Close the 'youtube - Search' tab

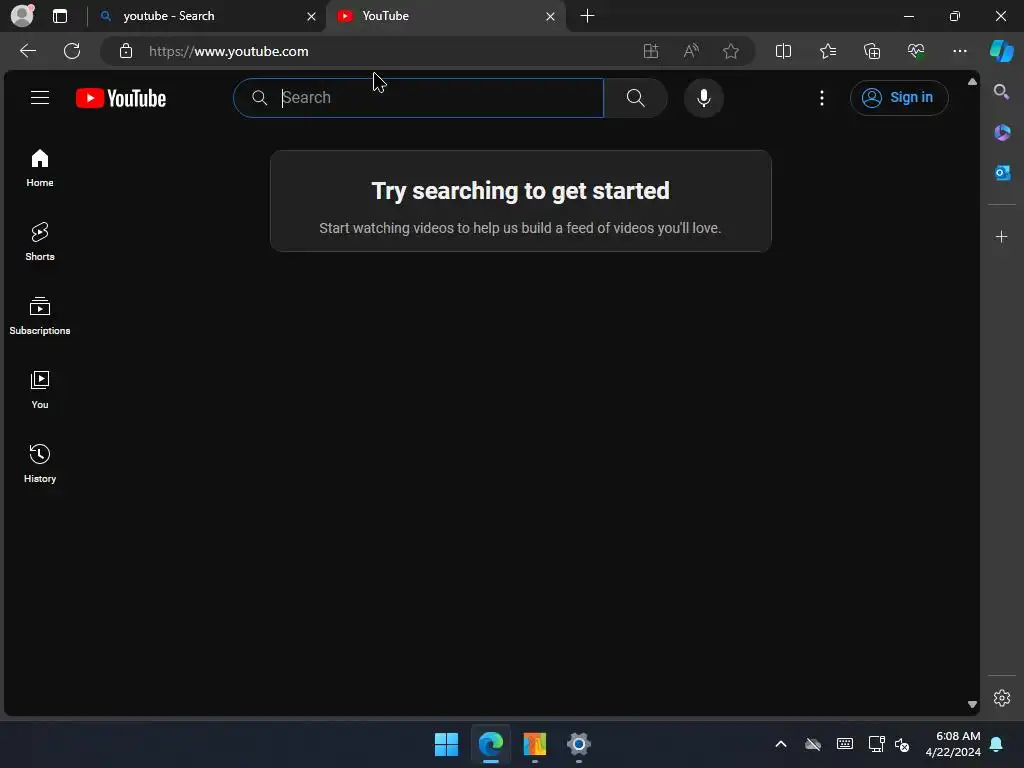click(x=312, y=16)
